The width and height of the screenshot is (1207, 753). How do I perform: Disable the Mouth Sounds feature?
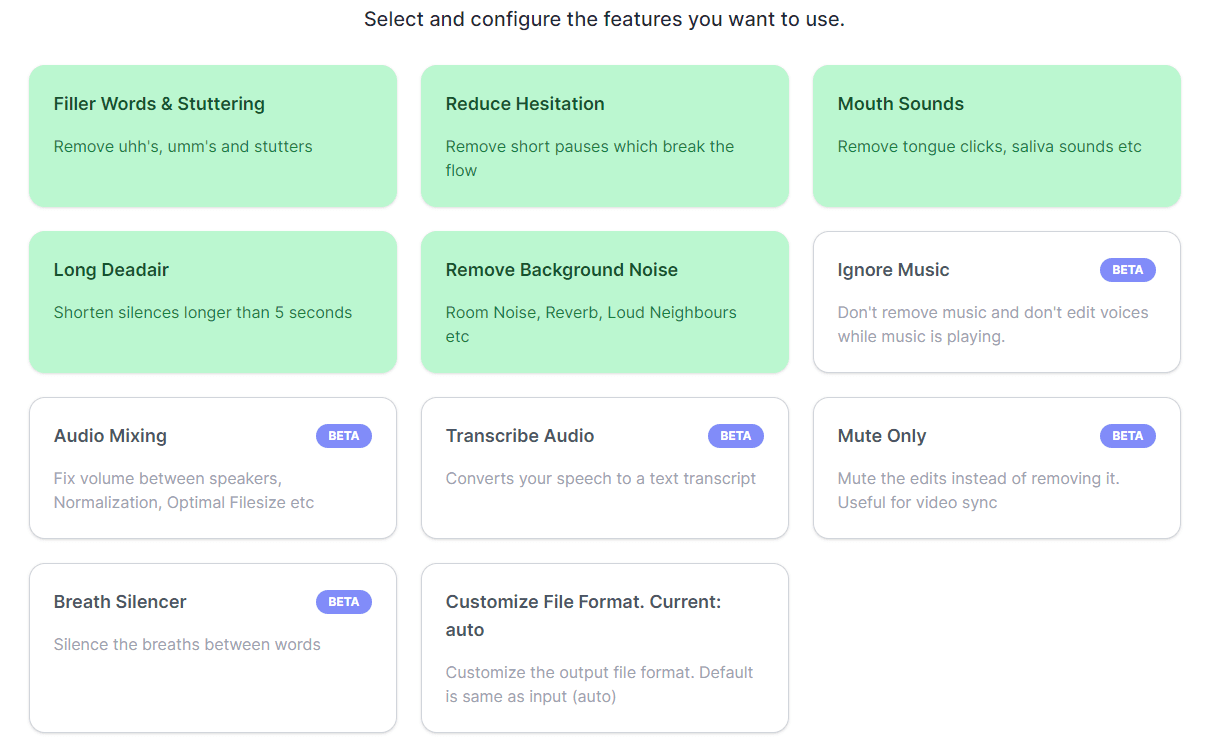[x=996, y=136]
